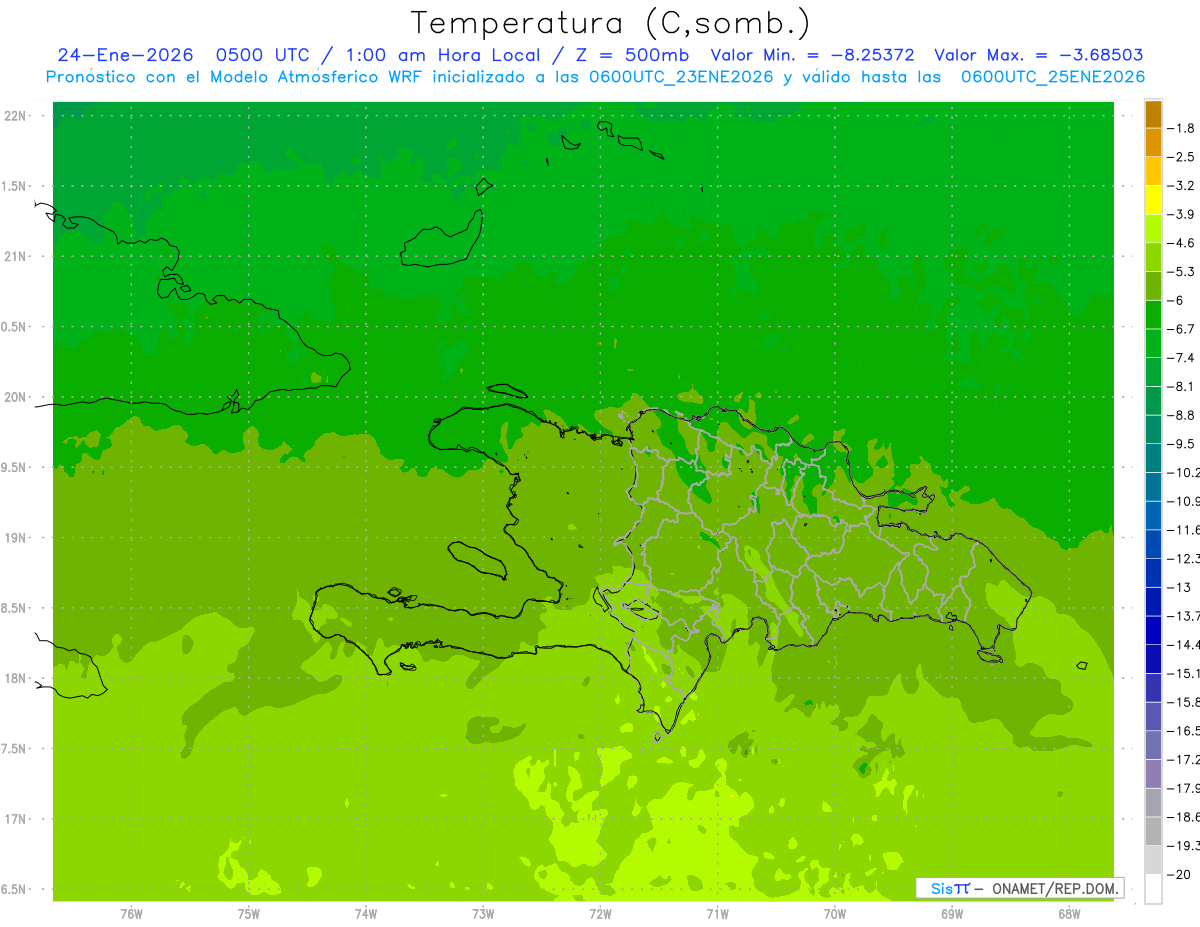Image resolution: width=1200 pixels, height=927 pixels.
Task: Click the 'Temperatura (C,somb.)' title
Action: point(611,23)
